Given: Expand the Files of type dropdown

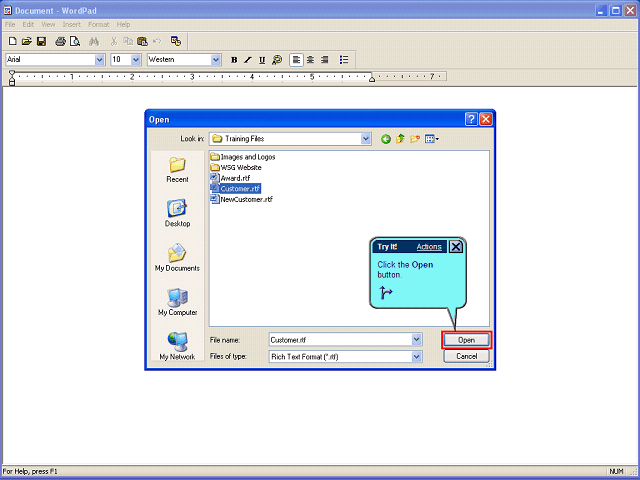Looking at the screenshot, I should pos(416,357).
